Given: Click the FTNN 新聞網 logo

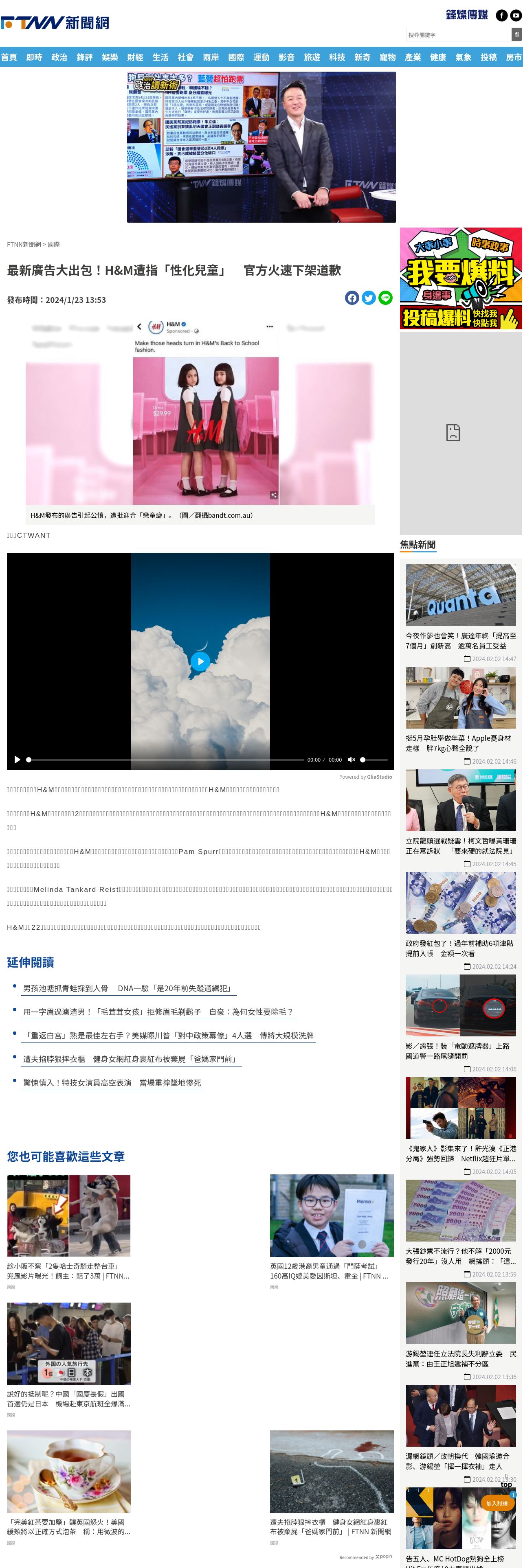Looking at the screenshot, I should [55, 23].
